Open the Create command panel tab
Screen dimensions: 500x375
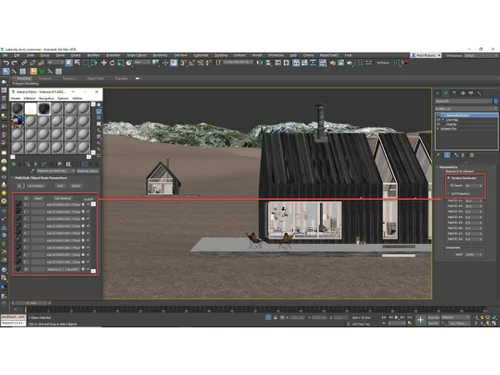coord(438,93)
